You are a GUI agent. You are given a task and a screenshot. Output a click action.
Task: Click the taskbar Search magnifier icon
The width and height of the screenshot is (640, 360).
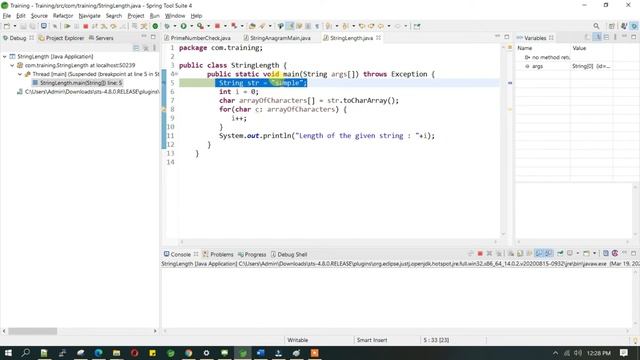[x=26, y=353]
